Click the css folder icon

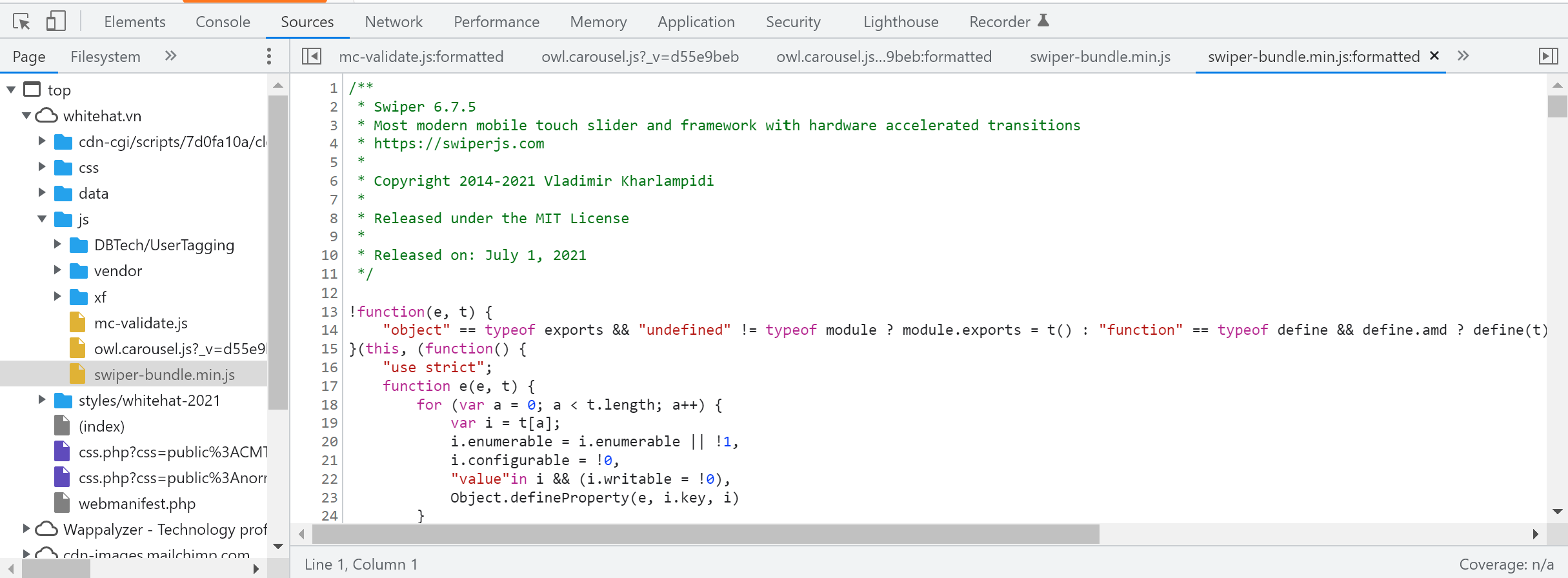63,168
